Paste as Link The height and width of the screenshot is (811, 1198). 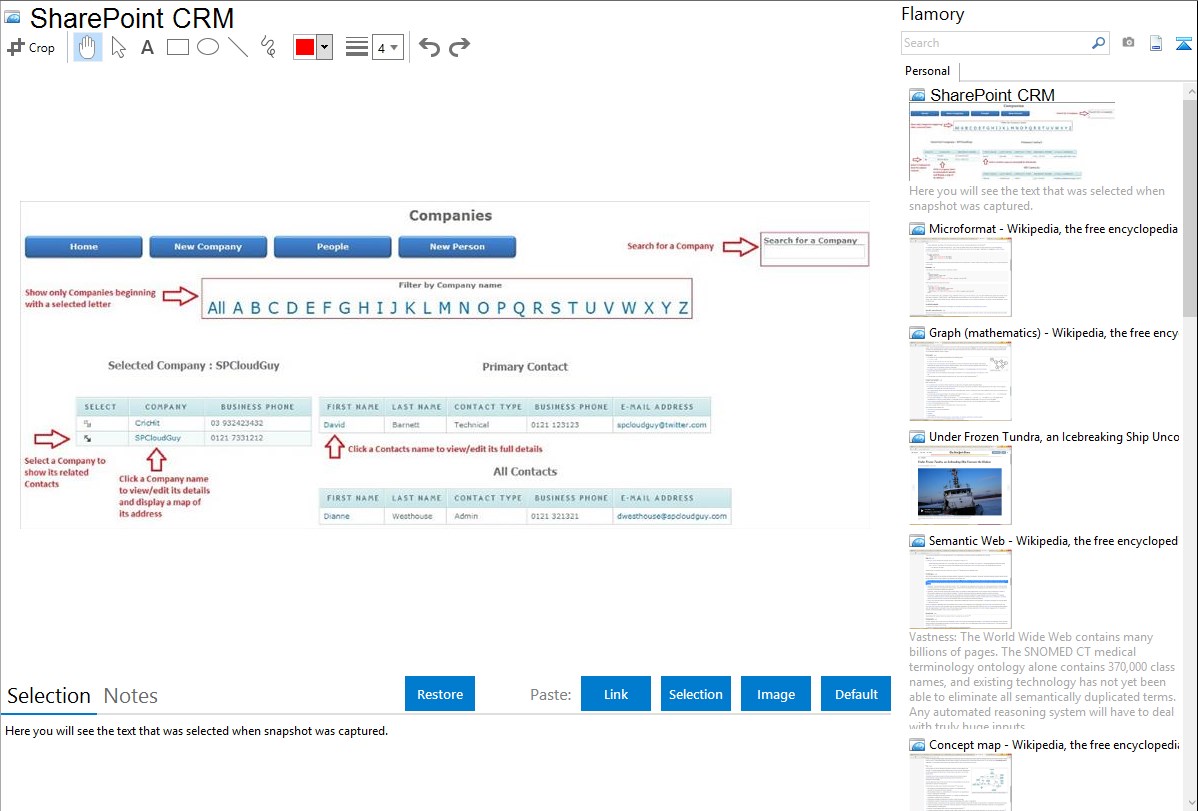[x=616, y=694]
